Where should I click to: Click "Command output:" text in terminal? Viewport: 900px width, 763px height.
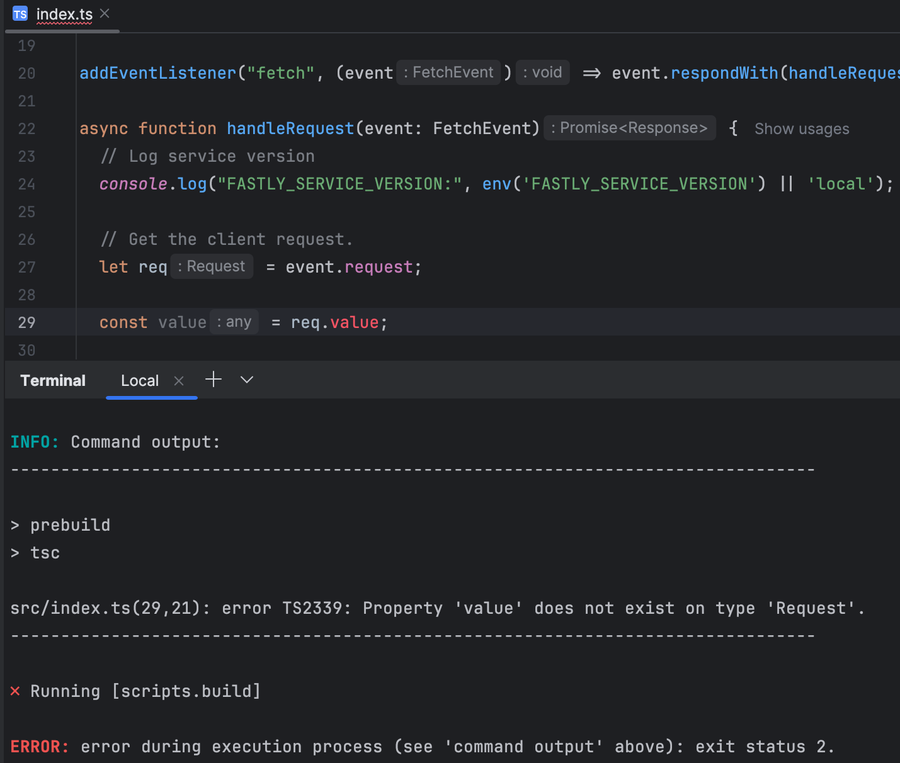145,442
